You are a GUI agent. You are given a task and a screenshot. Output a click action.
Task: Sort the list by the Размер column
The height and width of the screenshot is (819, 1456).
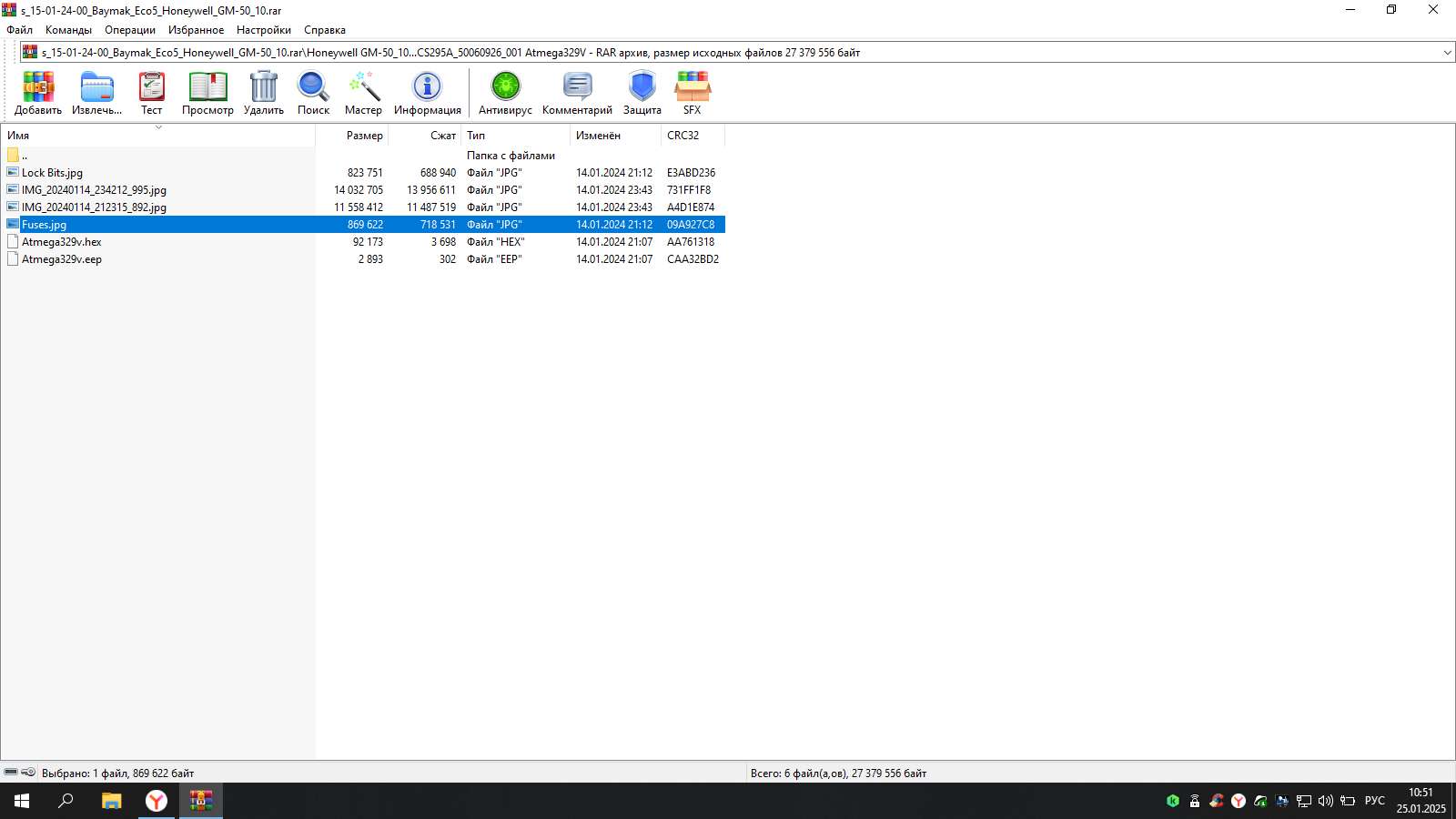click(x=352, y=136)
